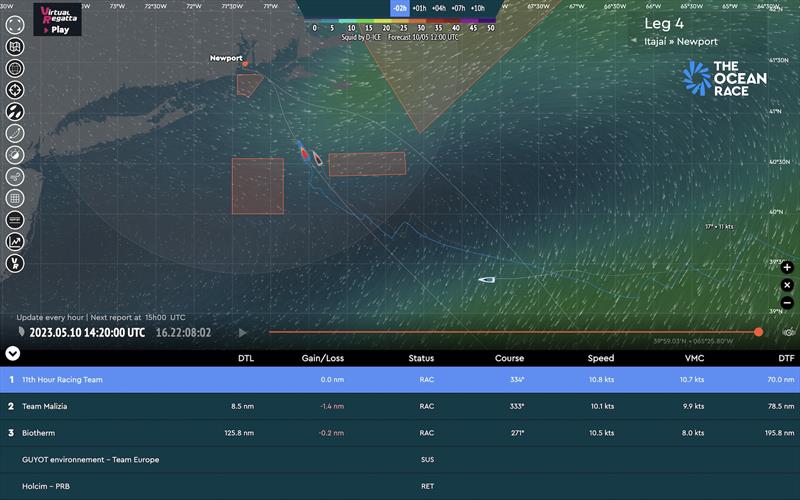Toggle the lat/long grid icon

15,198
